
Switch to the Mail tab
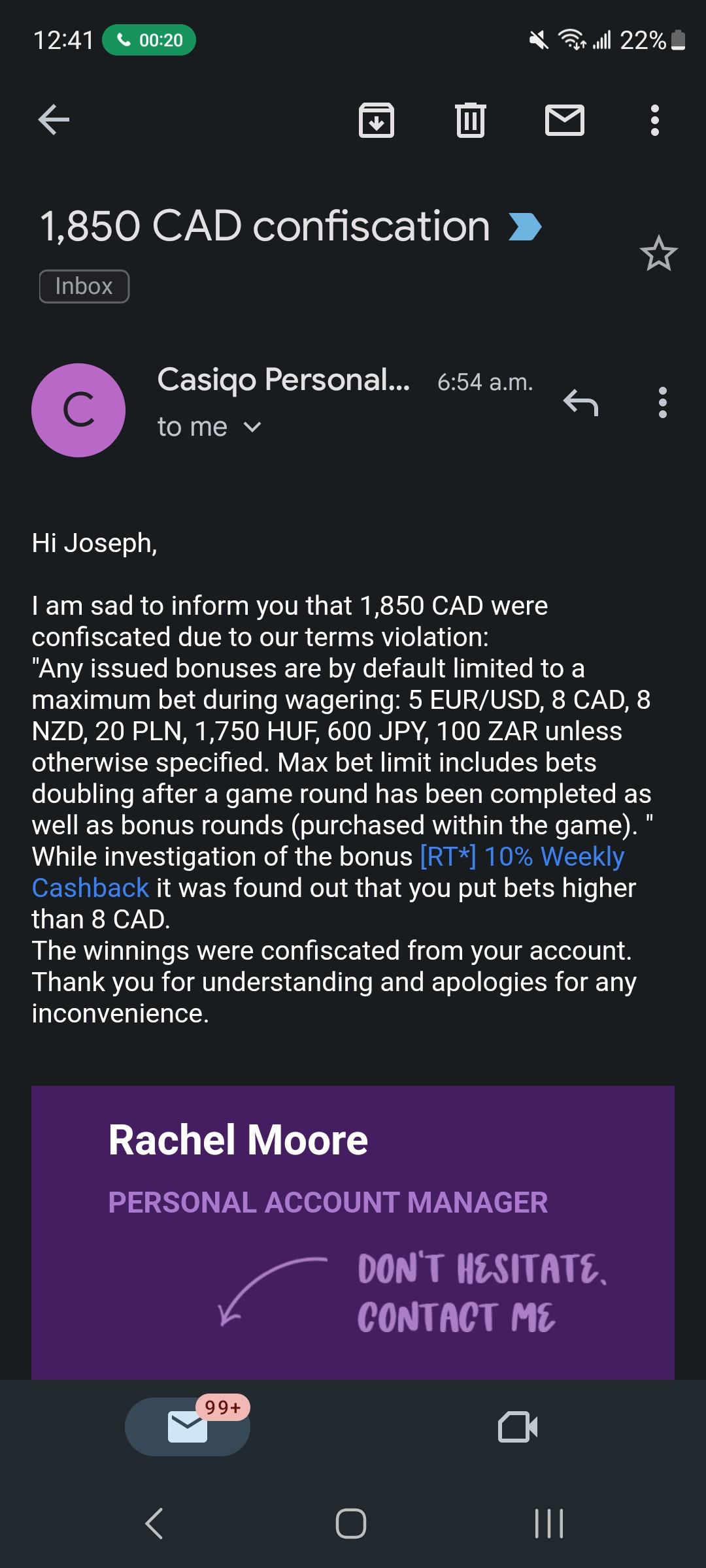point(188,1427)
